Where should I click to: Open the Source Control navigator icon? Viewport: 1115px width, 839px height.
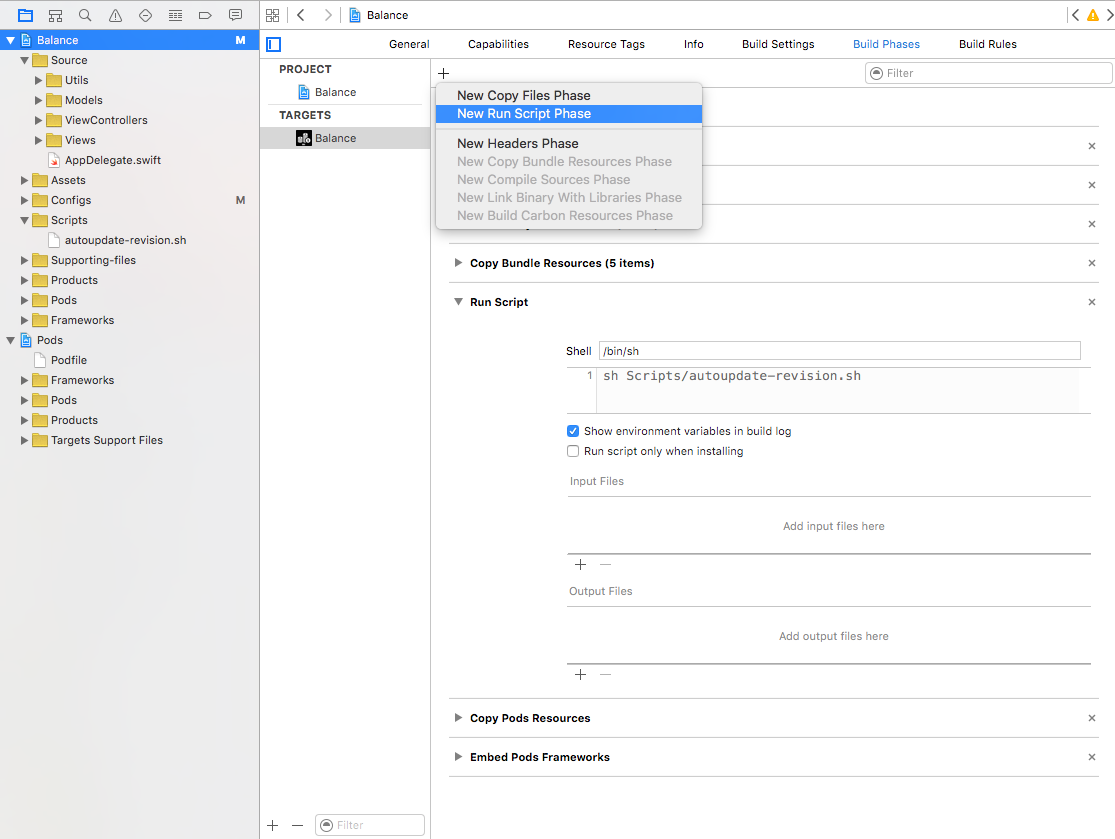(x=55, y=15)
